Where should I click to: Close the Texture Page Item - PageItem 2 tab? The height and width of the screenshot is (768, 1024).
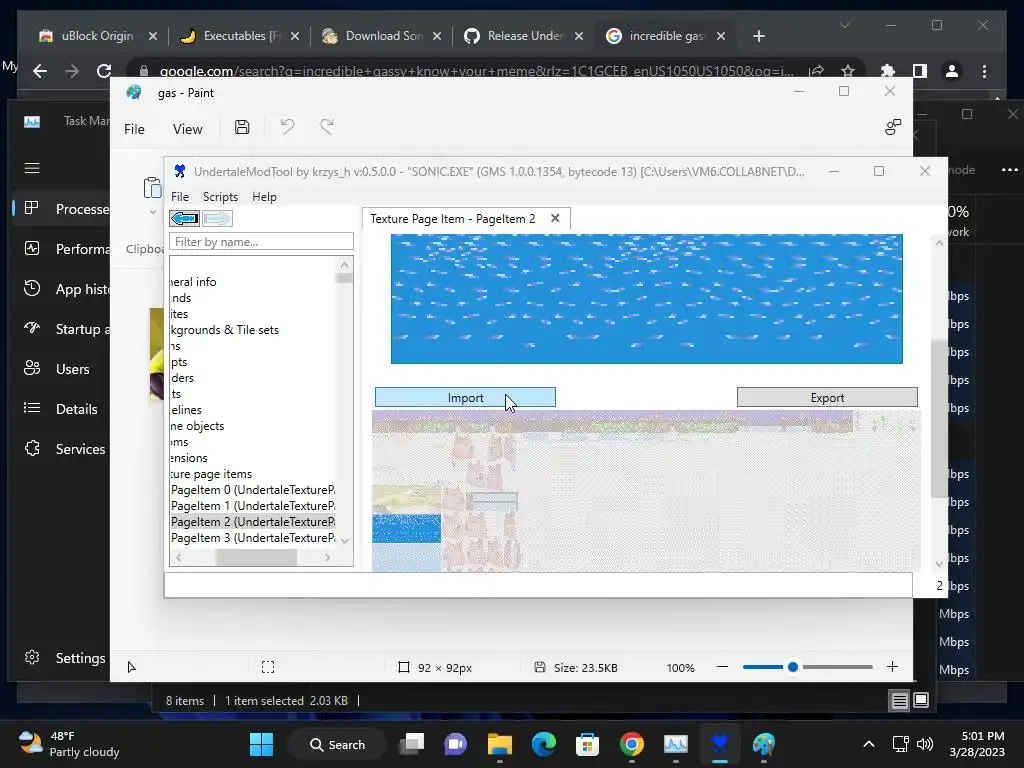(x=555, y=218)
